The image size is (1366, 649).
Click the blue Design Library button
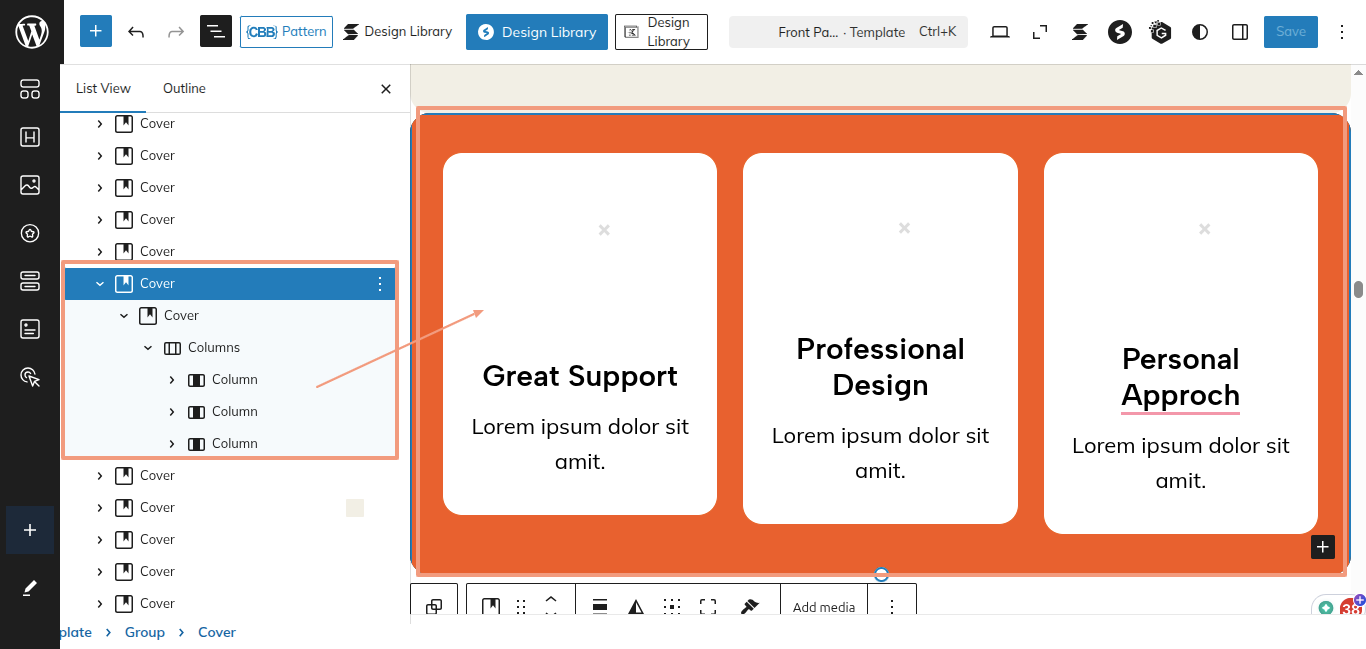(536, 32)
